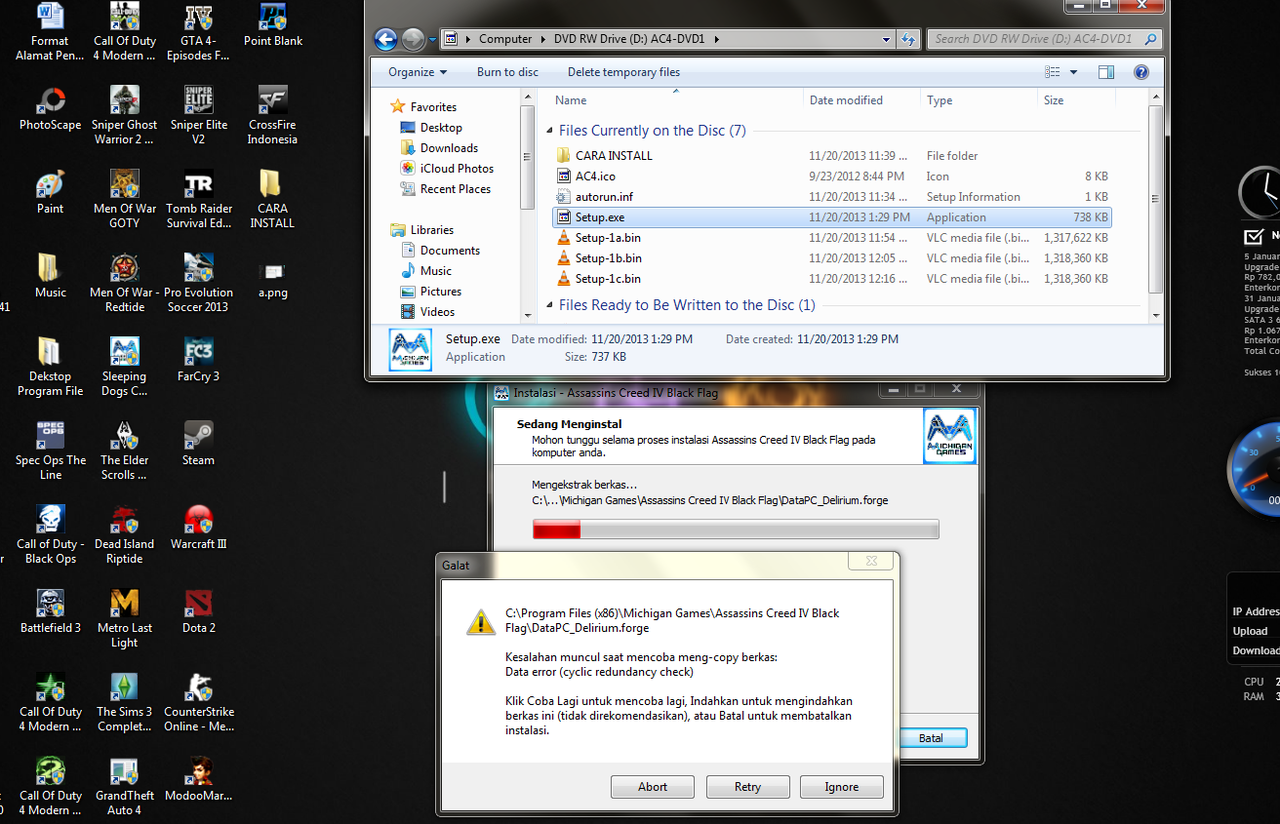Image resolution: width=1280 pixels, height=824 pixels.
Task: Open Metro Last Light shortcut
Action: (x=125, y=620)
